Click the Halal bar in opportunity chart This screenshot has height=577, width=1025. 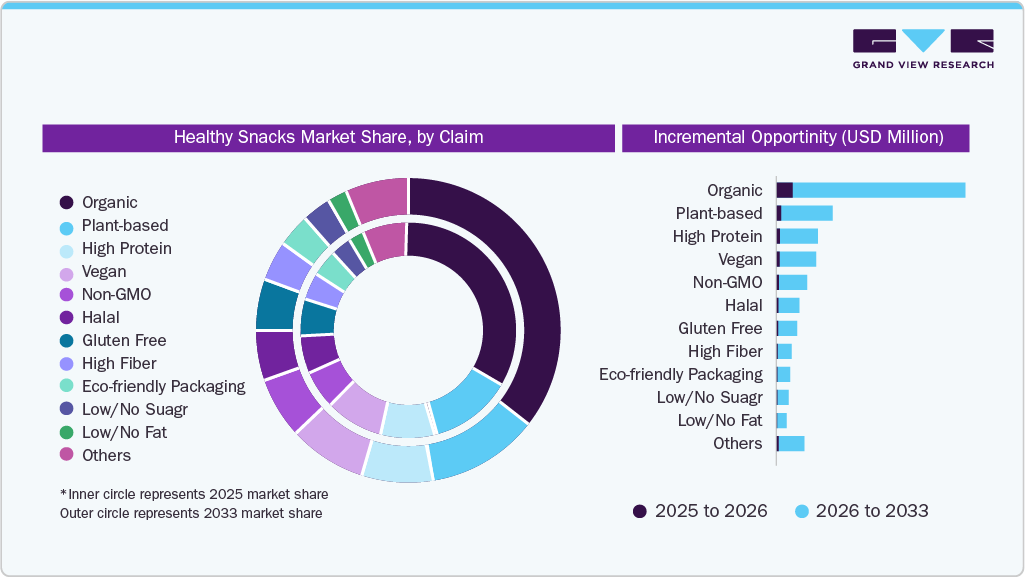coord(788,305)
